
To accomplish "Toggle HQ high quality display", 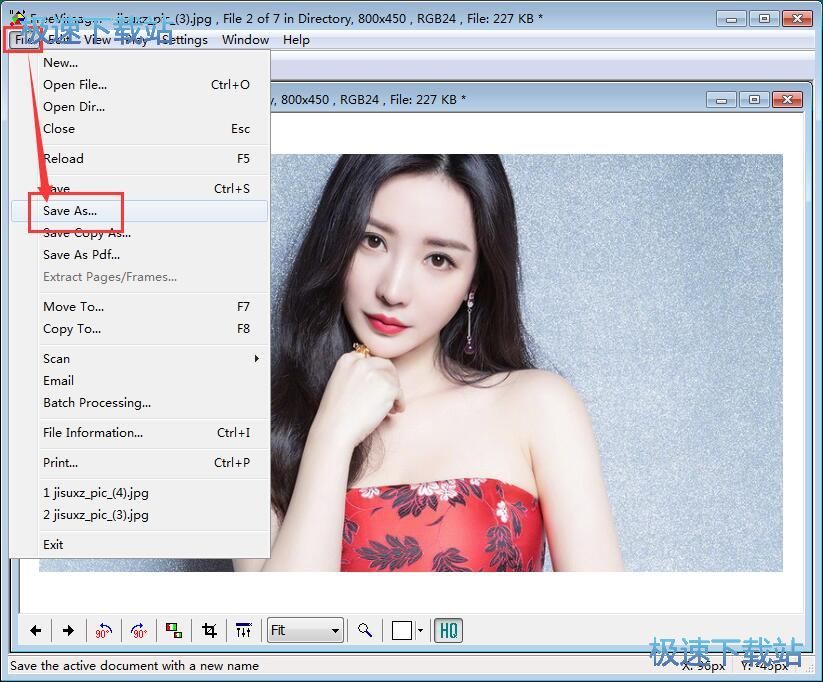I will 448,630.
